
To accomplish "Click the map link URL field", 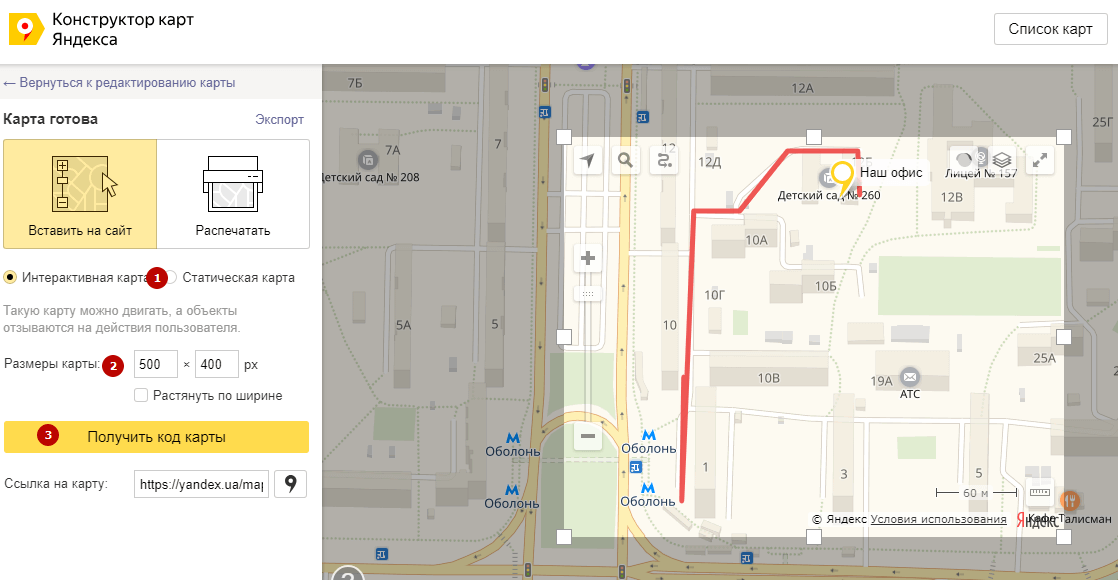I will pos(201,484).
